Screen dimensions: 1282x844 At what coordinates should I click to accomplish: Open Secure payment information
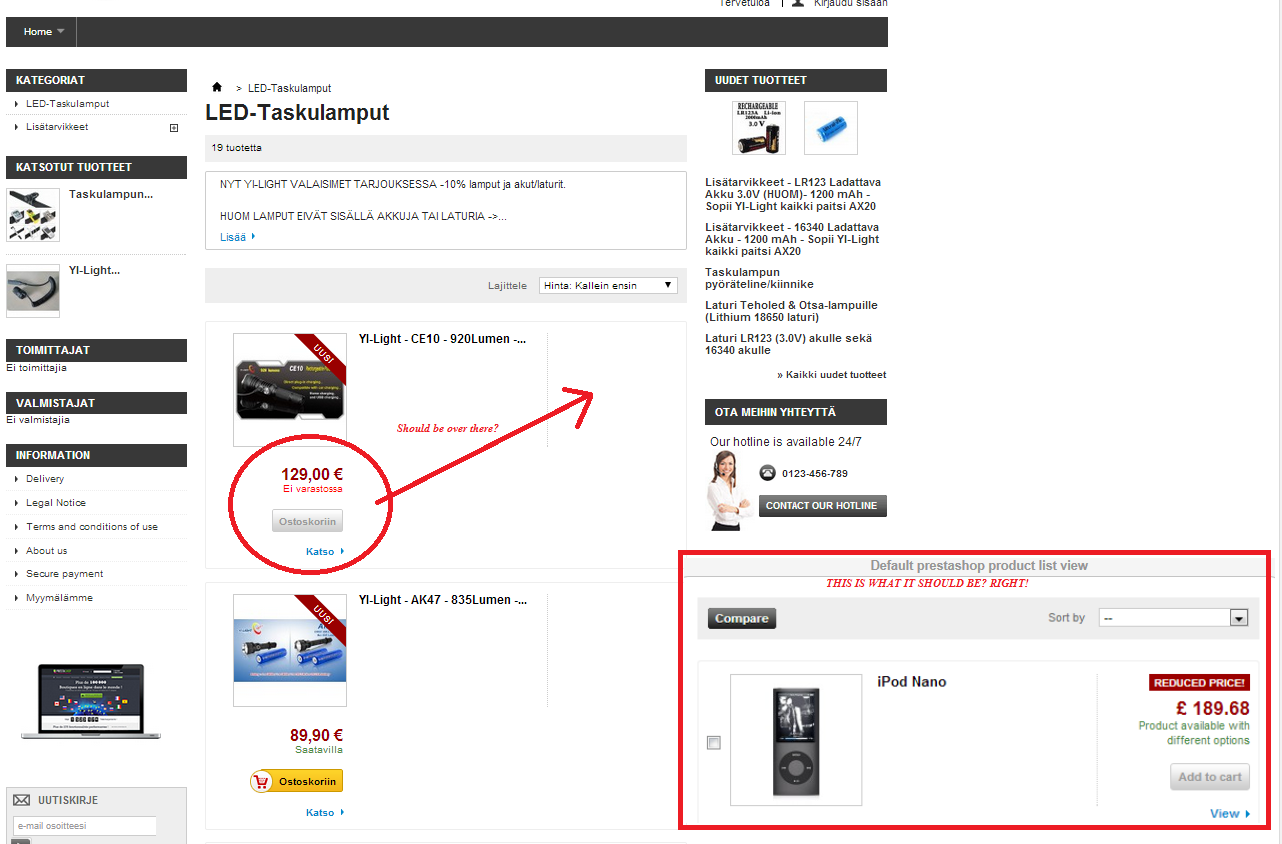[65, 574]
